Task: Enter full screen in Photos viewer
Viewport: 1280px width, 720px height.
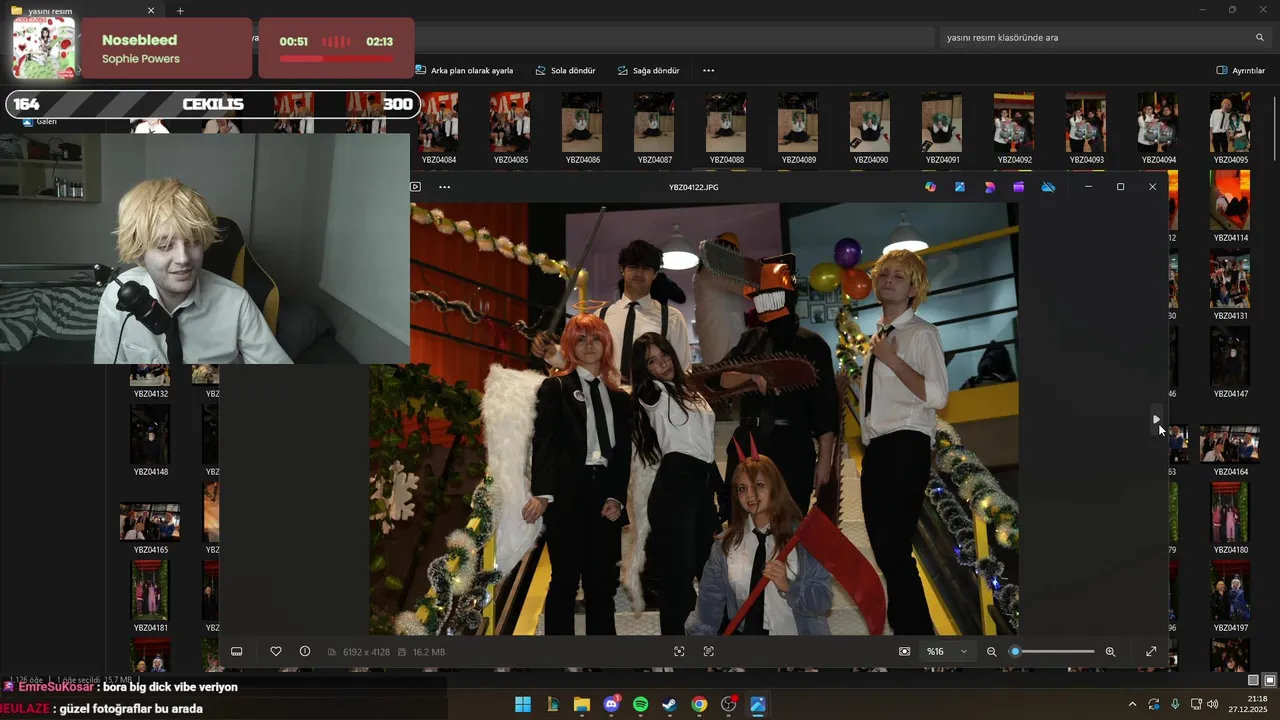Action: point(1151,651)
